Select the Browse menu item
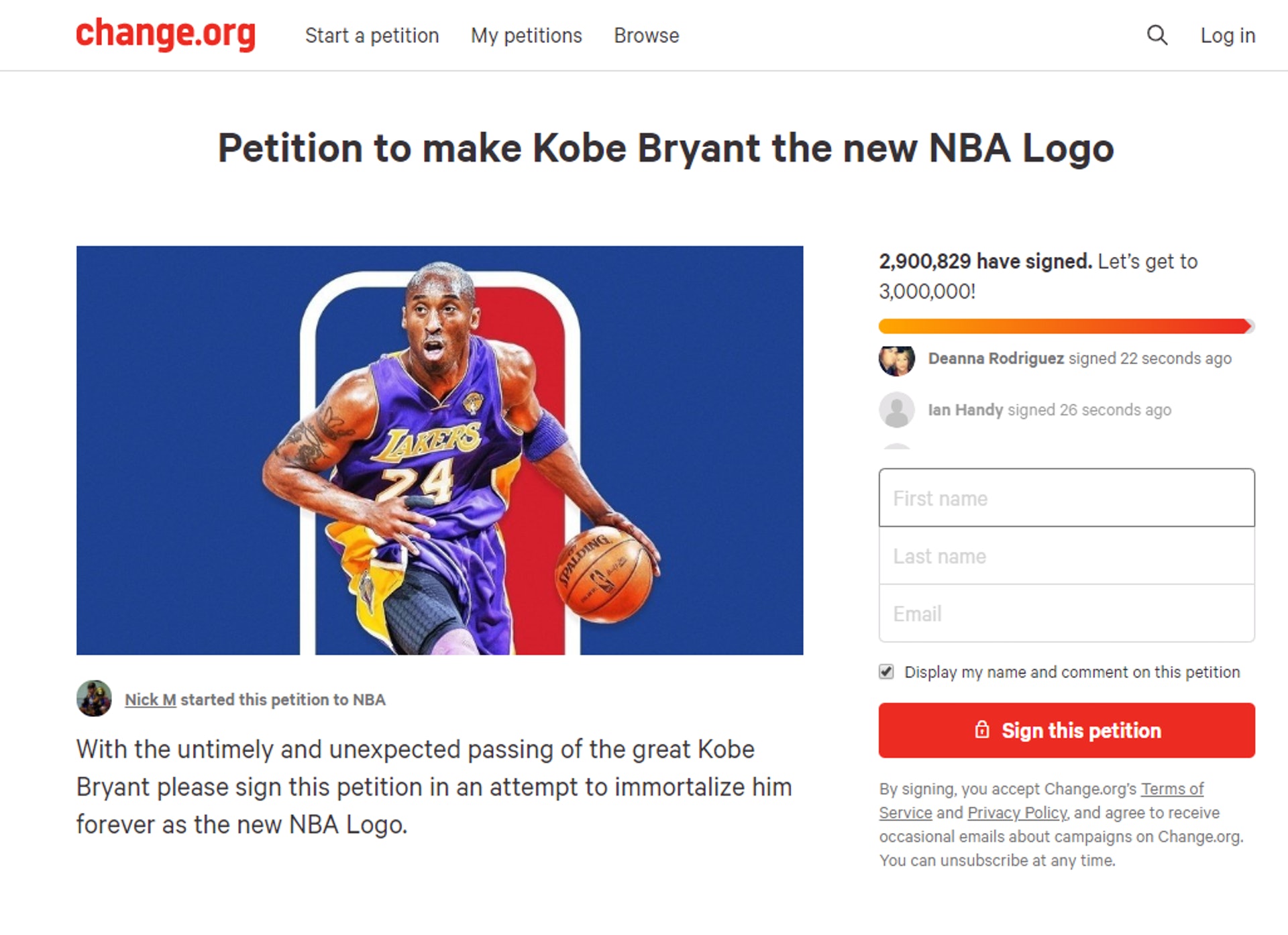1288x935 pixels. 646,36
